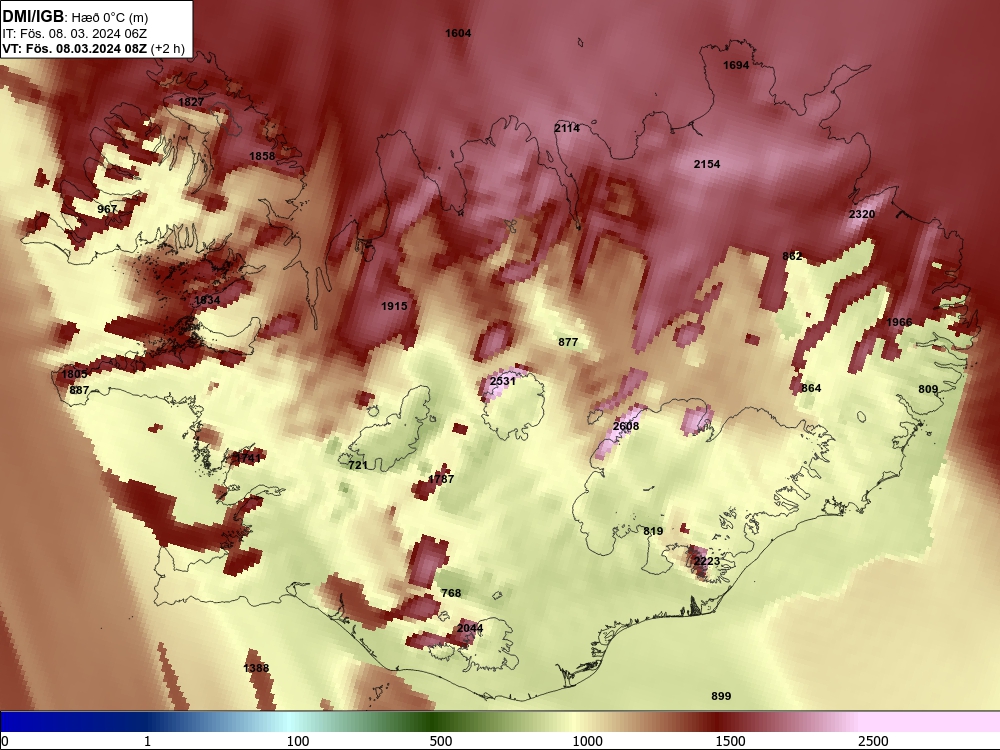Click the 1805 map value
This screenshot has width=1000, height=750.
[x=75, y=374]
